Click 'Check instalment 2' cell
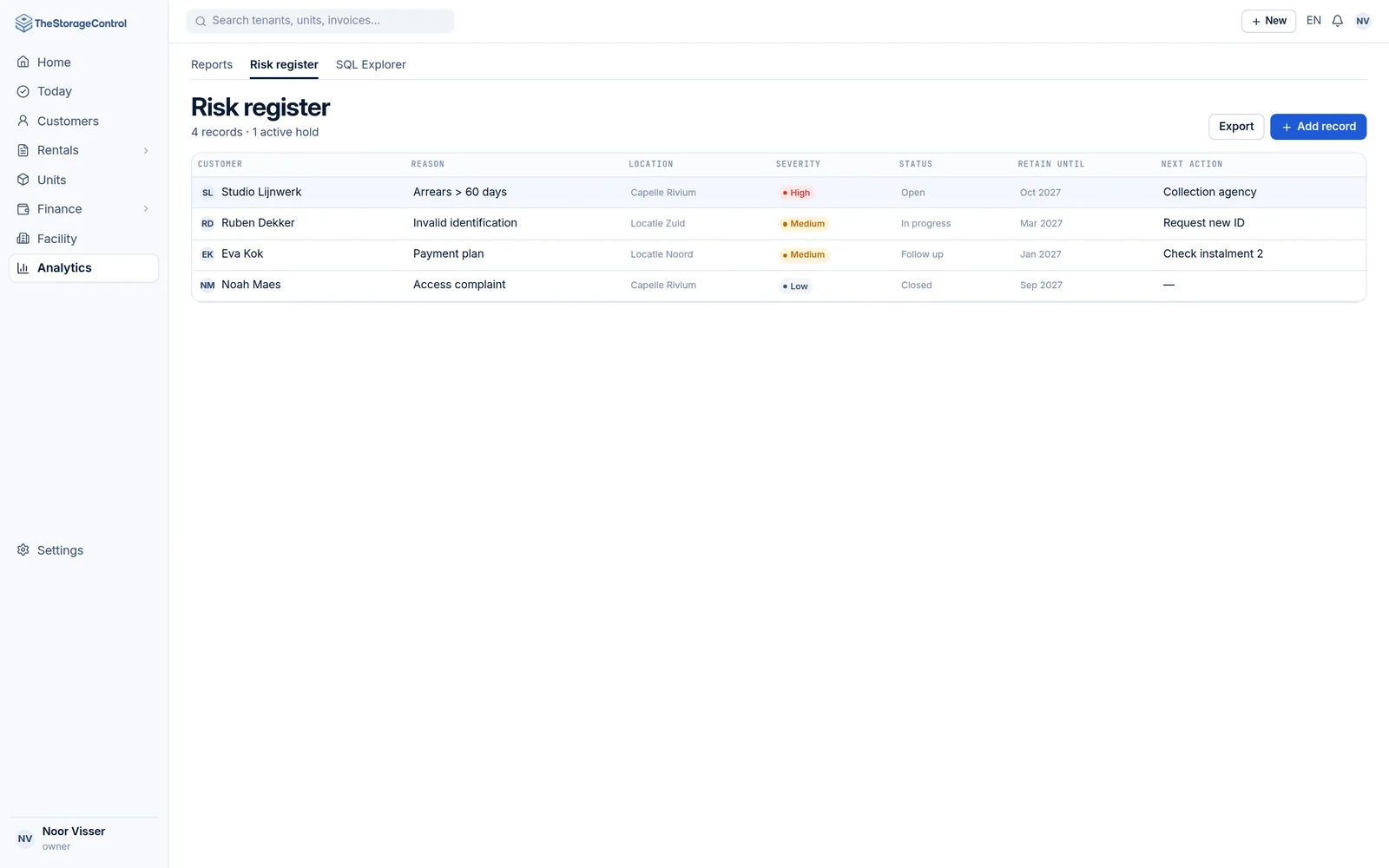The image size is (1389, 868). [x=1213, y=253]
